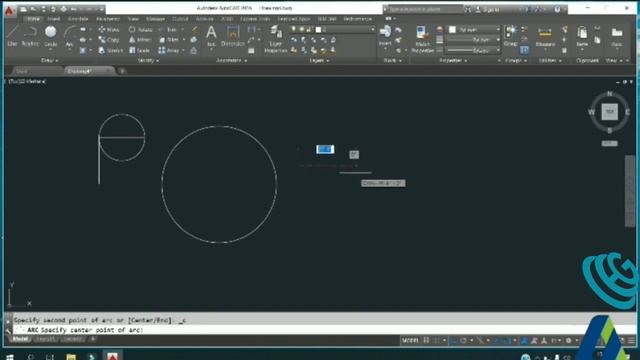Open the Insert ribbon tab
Screen dimensions: 640x360
(x=53, y=19)
